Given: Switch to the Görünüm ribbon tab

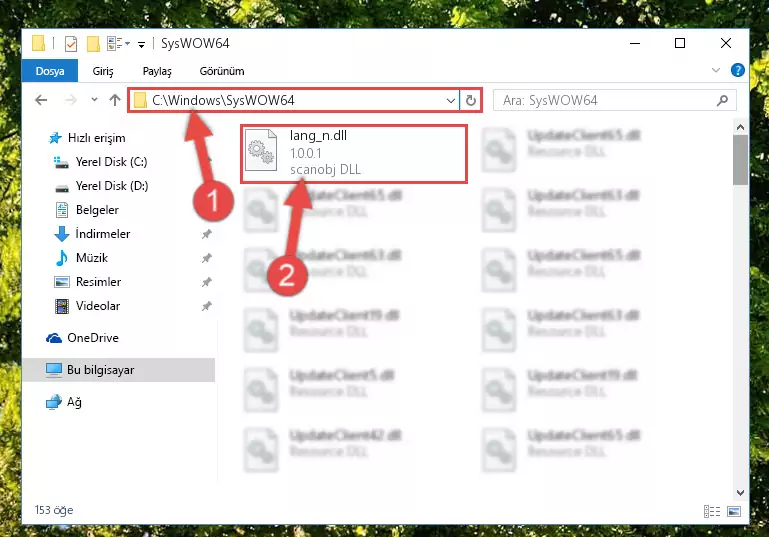Looking at the screenshot, I should (x=222, y=71).
